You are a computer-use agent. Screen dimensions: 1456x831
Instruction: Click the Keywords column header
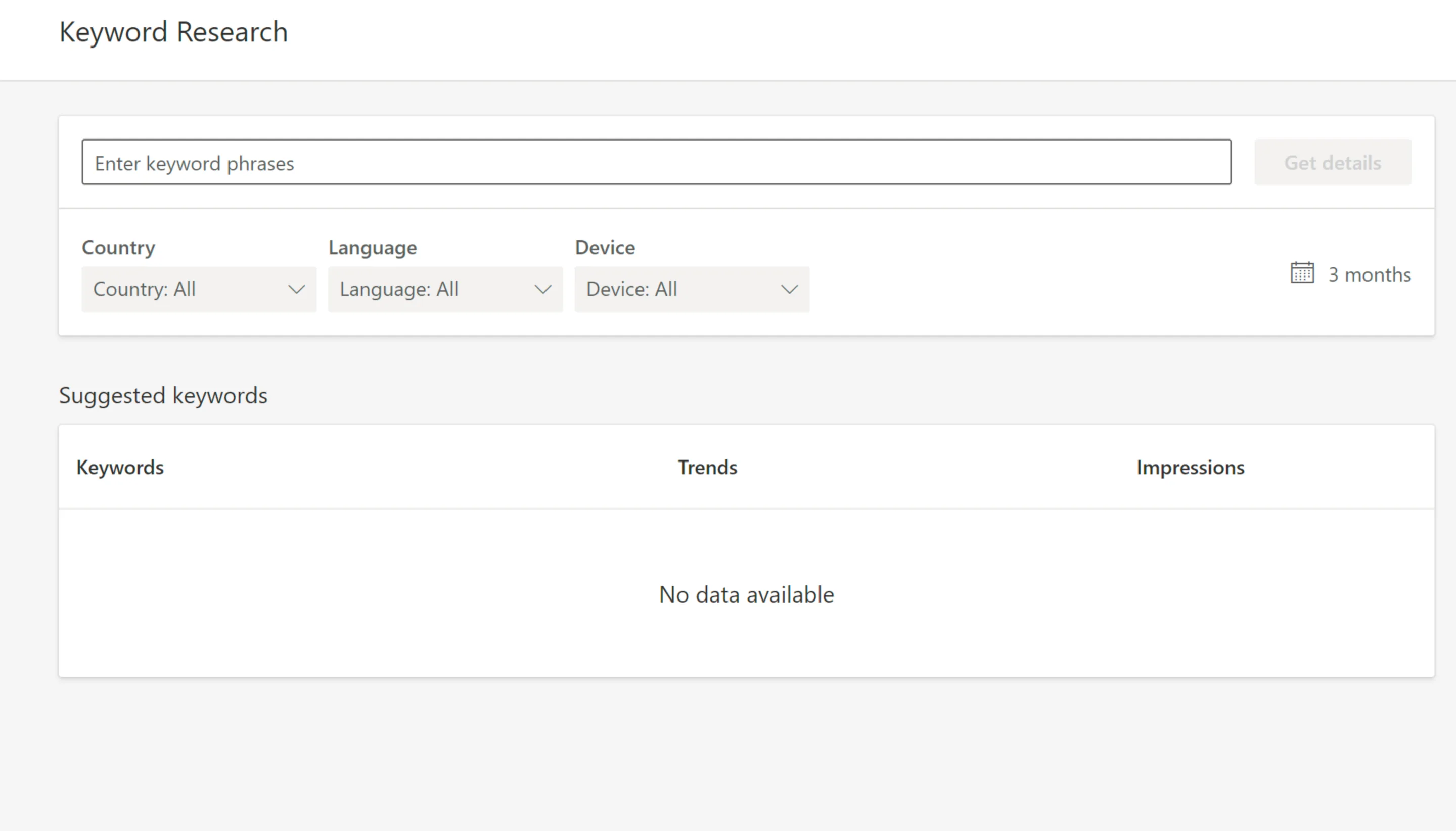[120, 468]
